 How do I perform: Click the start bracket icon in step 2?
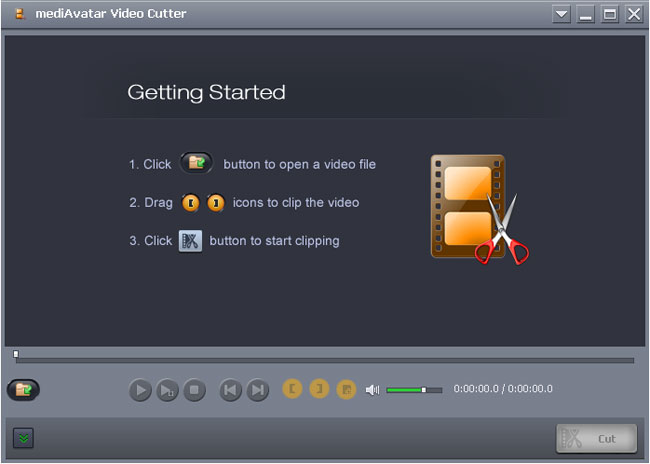191,203
